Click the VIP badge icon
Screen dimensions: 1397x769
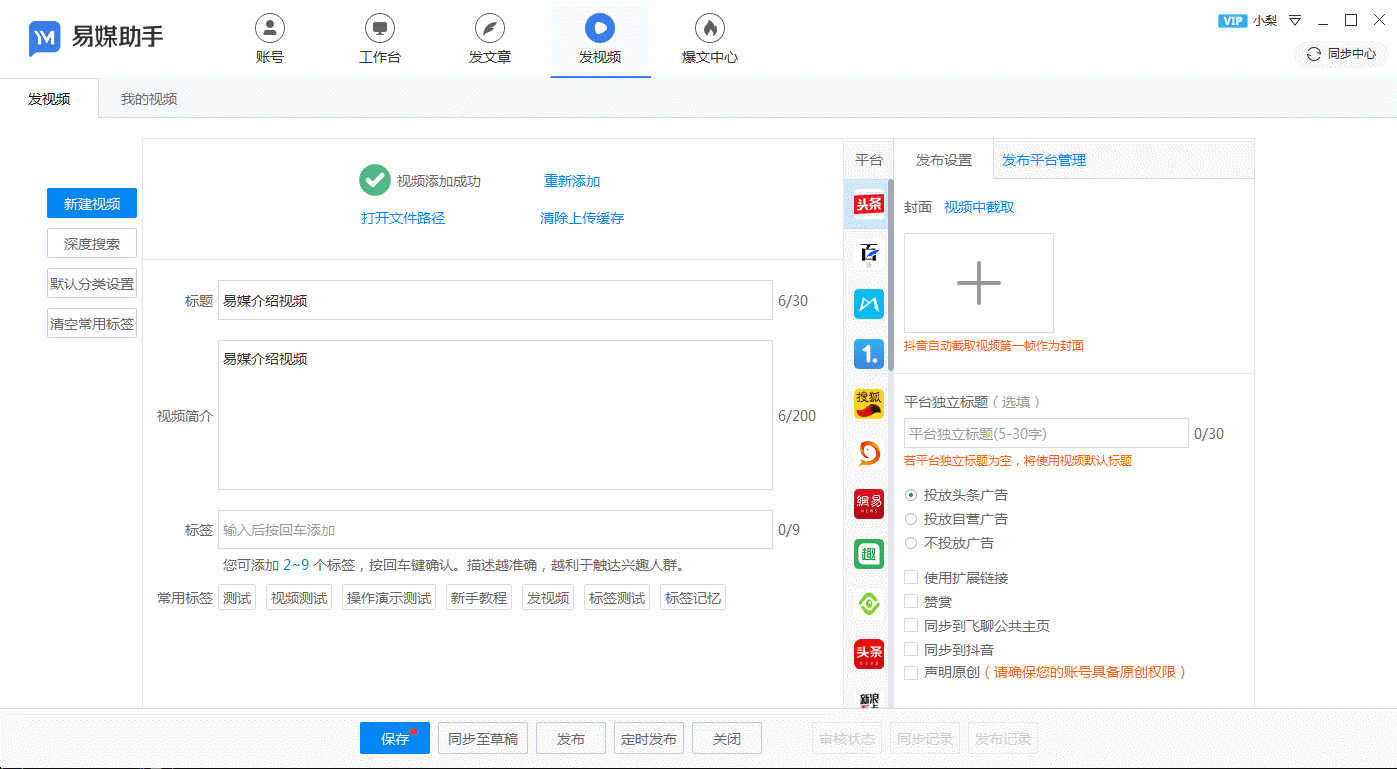1232,20
